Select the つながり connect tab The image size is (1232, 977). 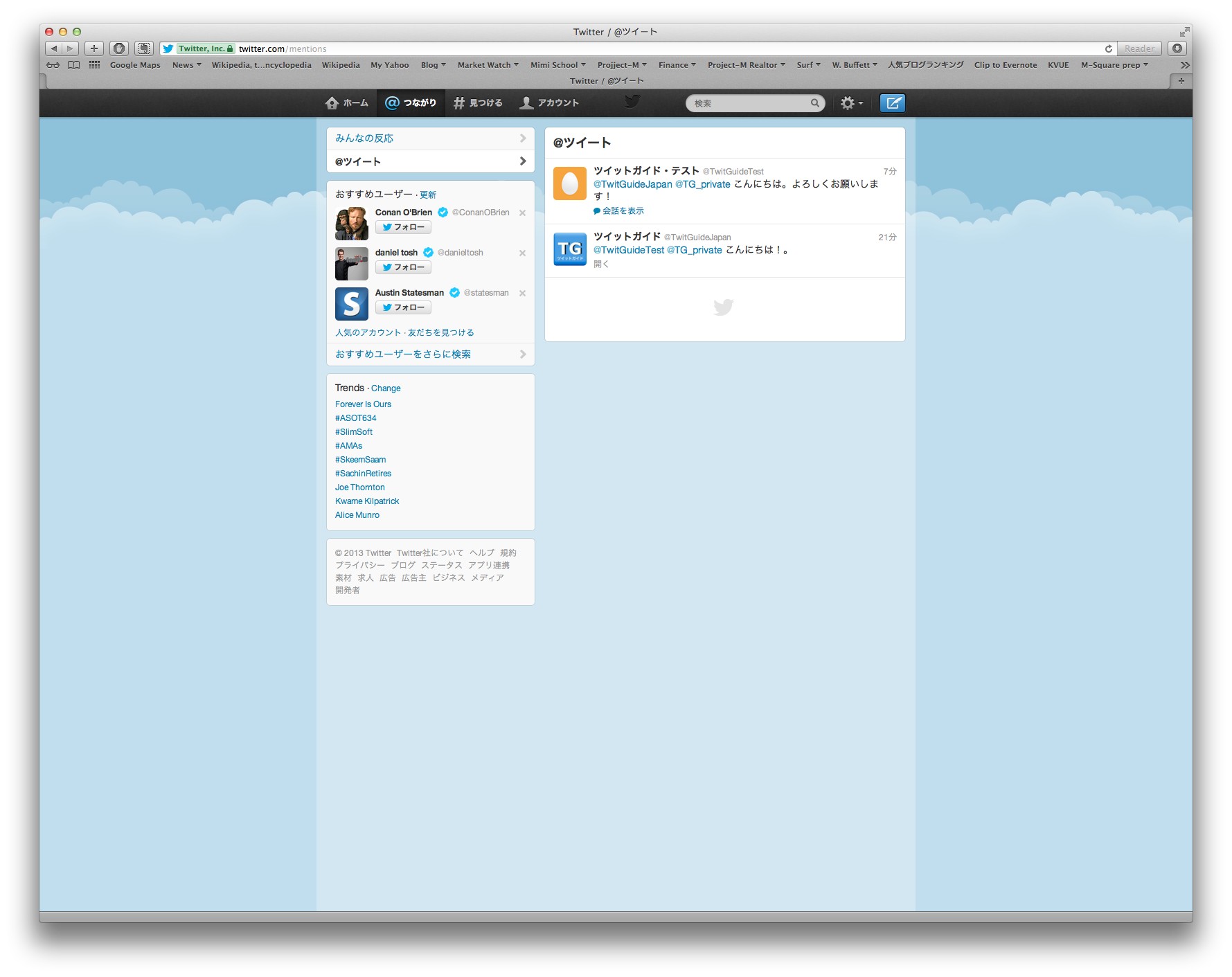coord(411,103)
